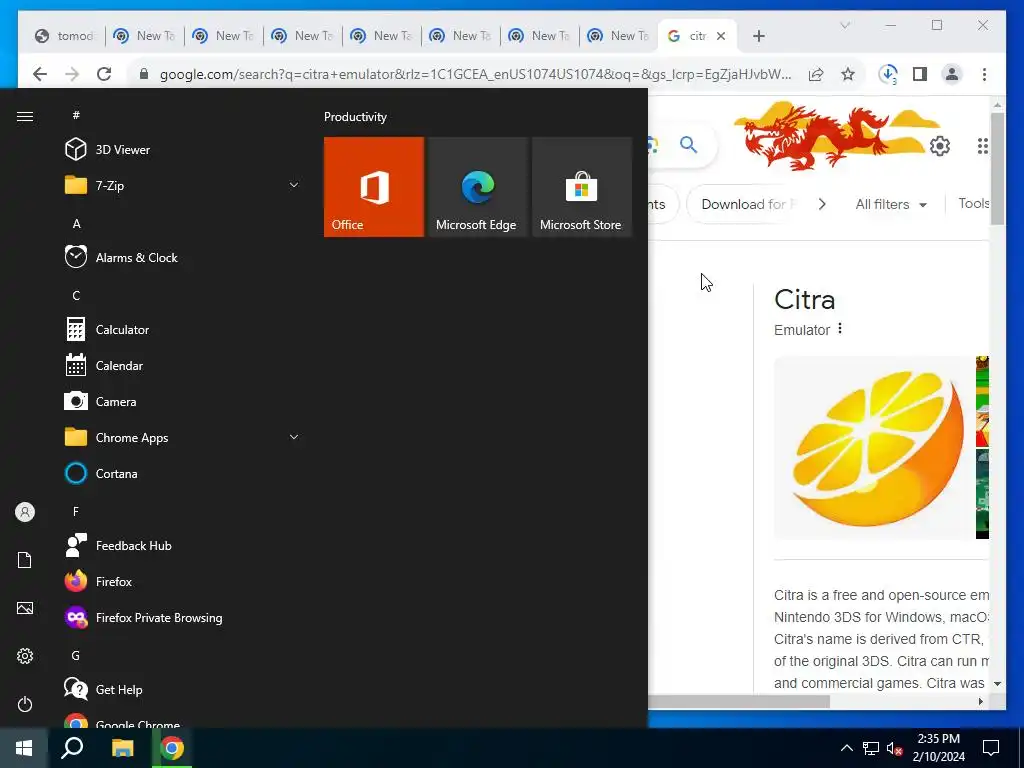Click the Microsoft Edge tile
The height and width of the screenshot is (768, 1024).
[x=477, y=187]
